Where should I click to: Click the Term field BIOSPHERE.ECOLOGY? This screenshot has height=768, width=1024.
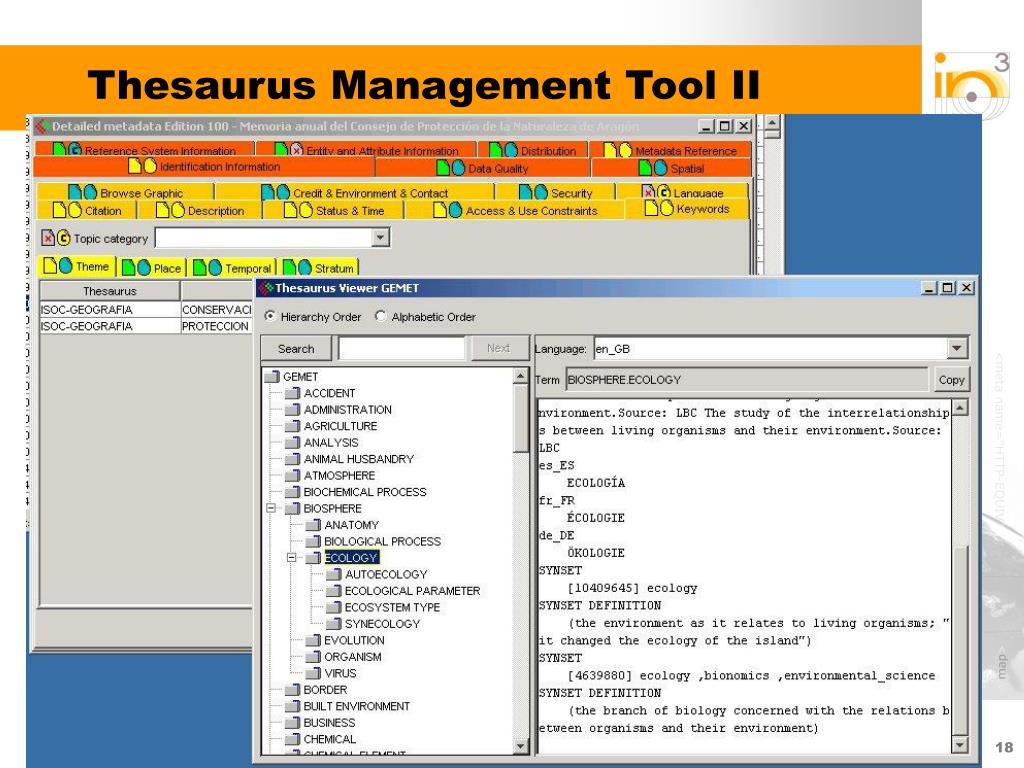click(747, 379)
